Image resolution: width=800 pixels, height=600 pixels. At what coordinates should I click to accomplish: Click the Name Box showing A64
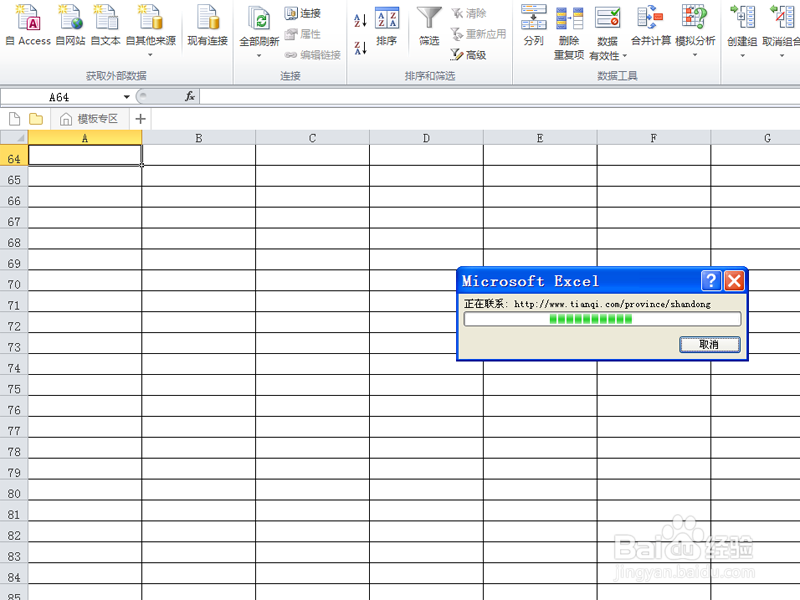pyautogui.click(x=59, y=97)
